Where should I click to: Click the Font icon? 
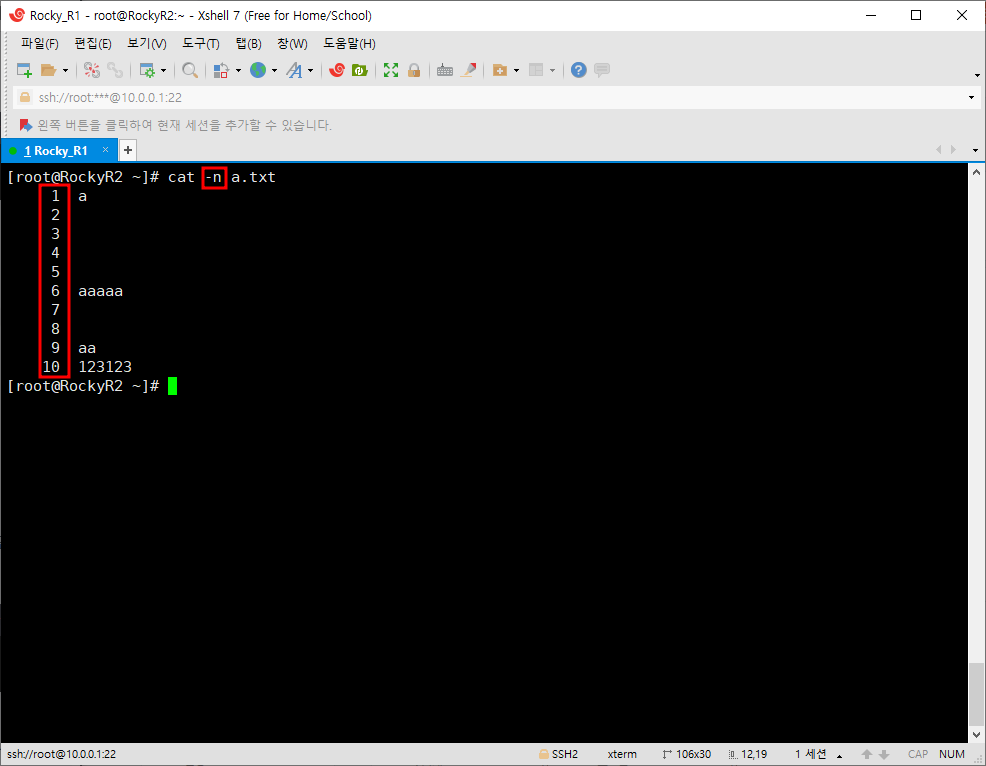coord(294,70)
